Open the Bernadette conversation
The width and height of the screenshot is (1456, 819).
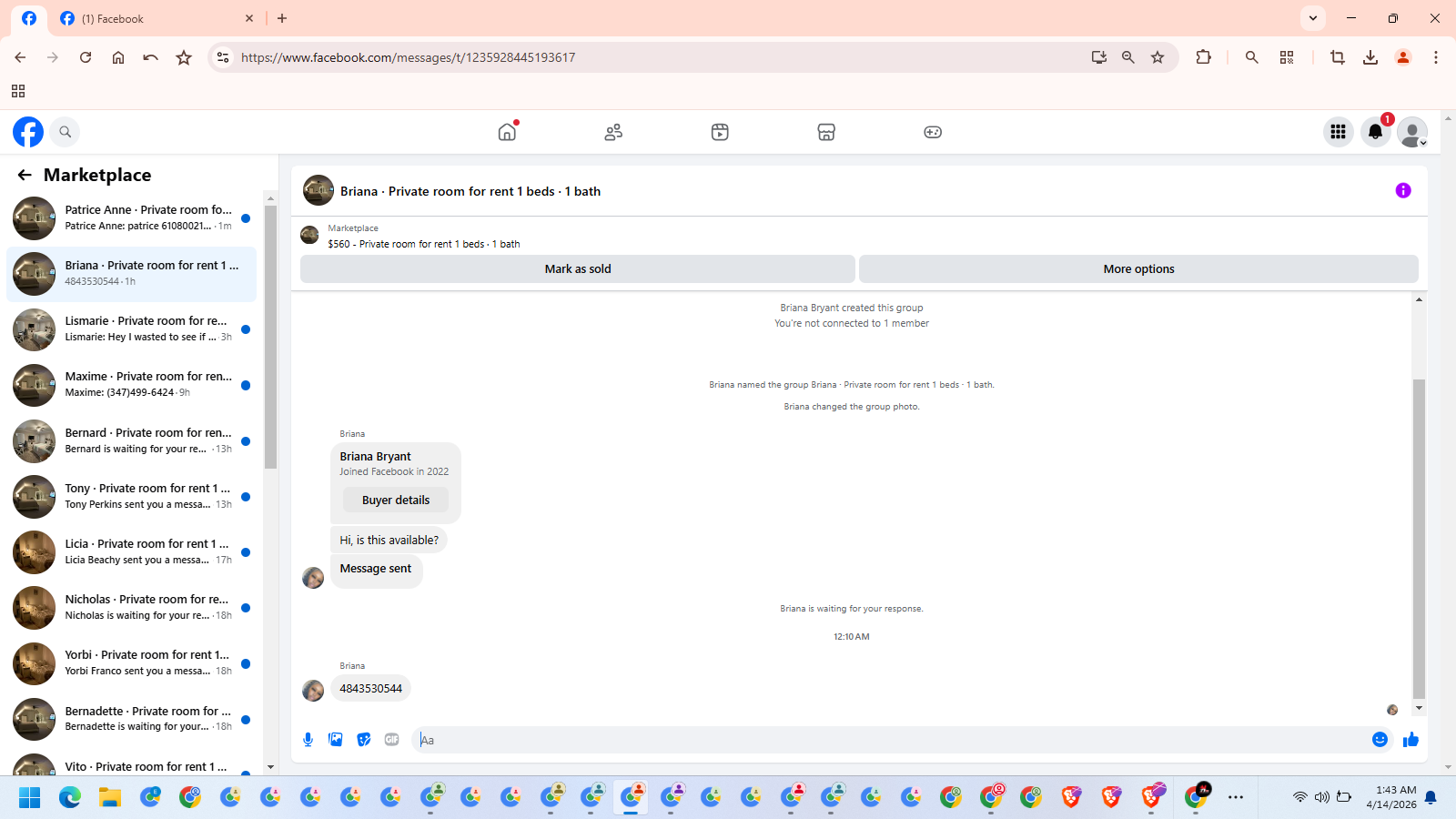coord(132,720)
